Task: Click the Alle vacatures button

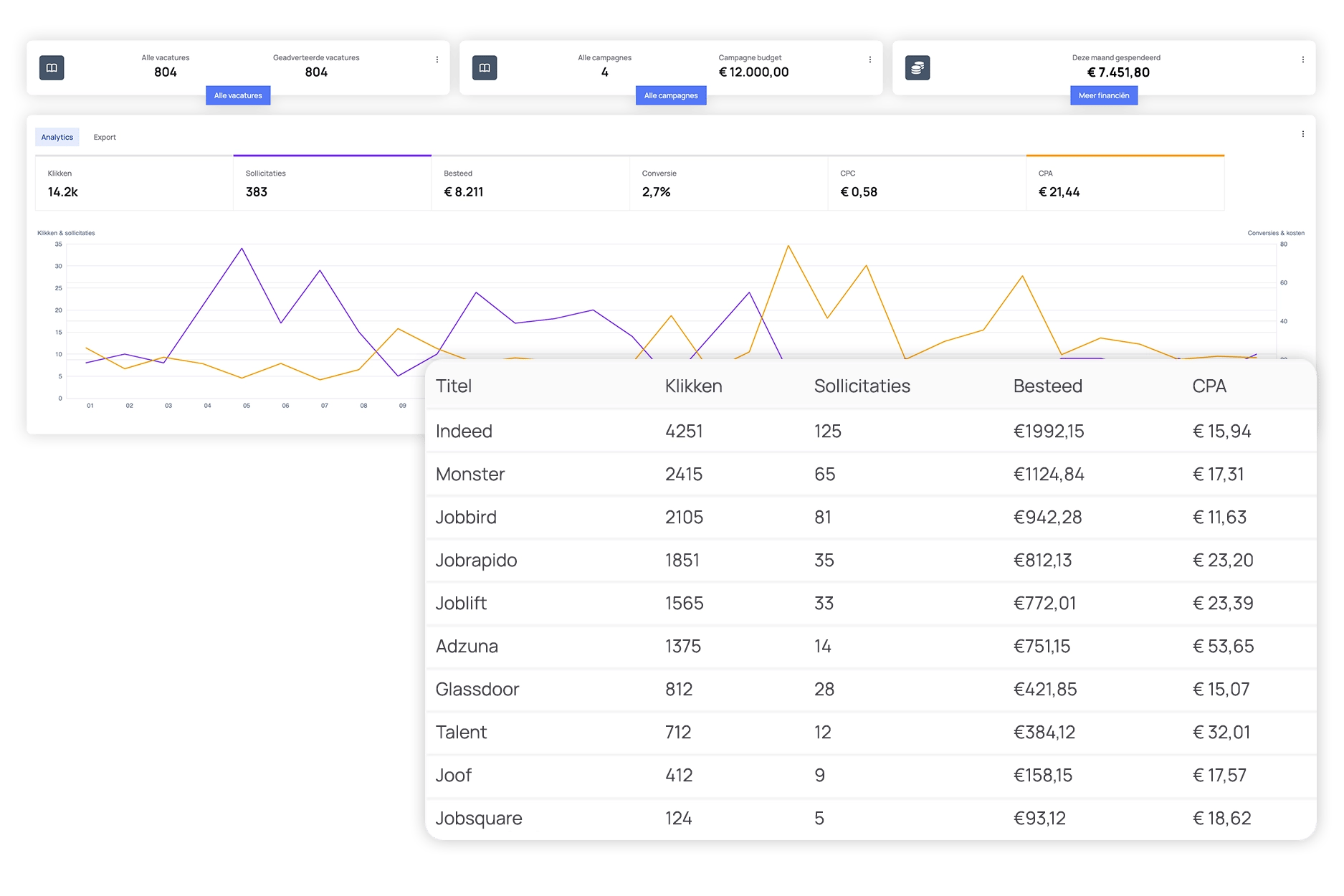Action: (238, 95)
